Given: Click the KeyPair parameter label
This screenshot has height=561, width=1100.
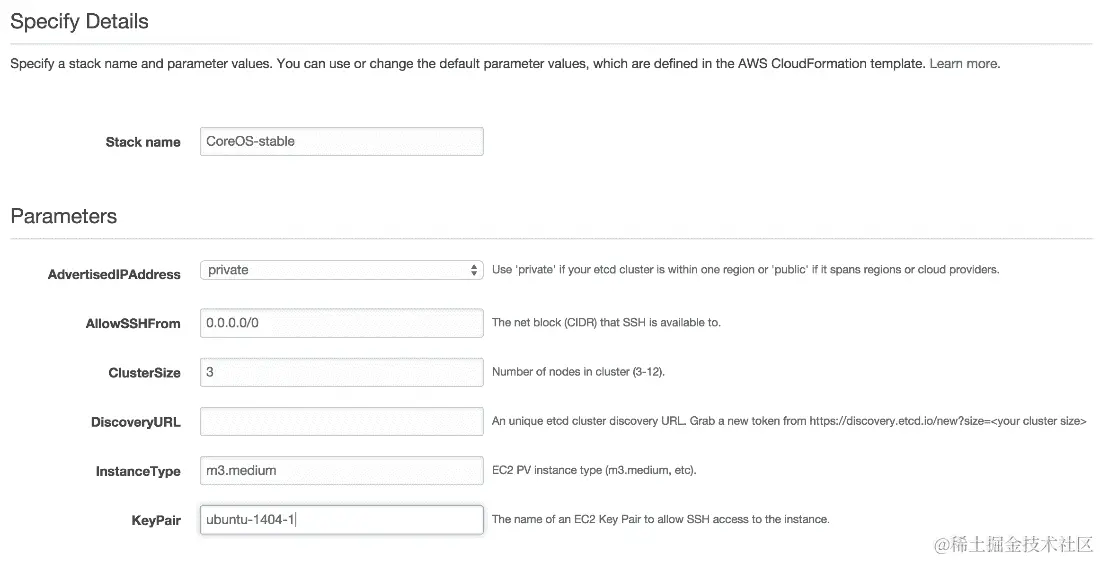Looking at the screenshot, I should [156, 520].
